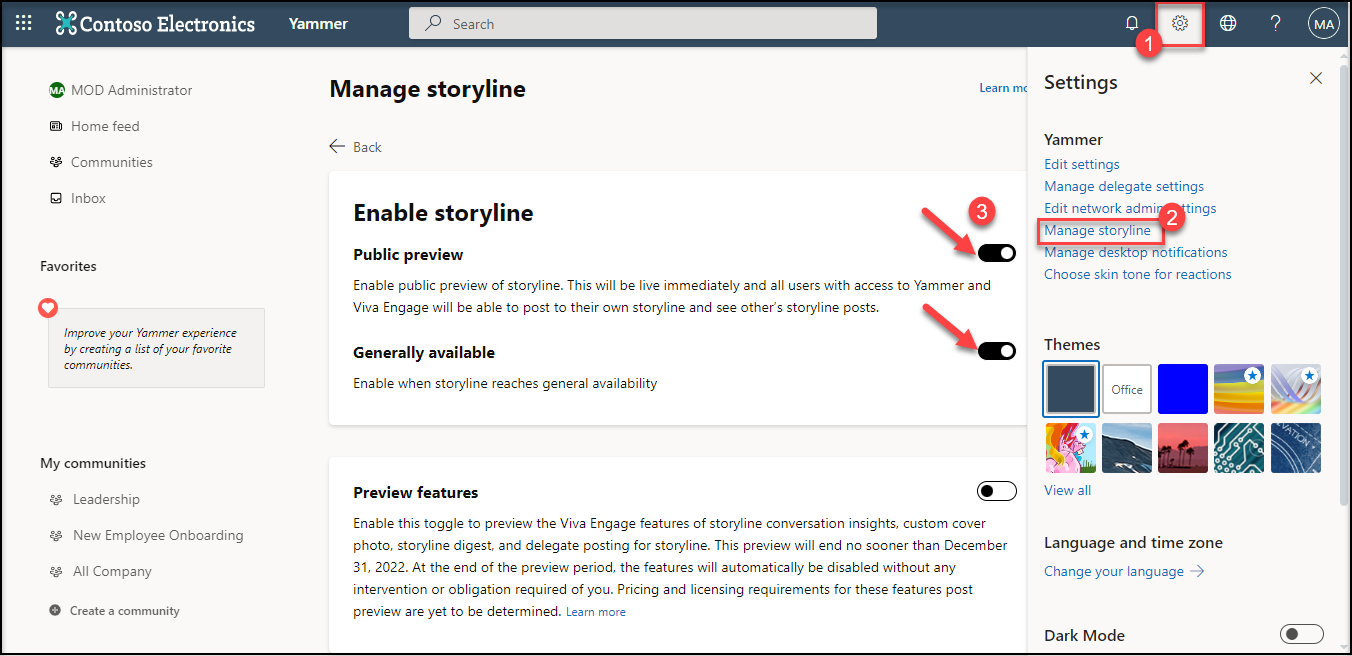Open the app launcher waffle icon
Screen dimensions: 1352x656
[x=24, y=23]
